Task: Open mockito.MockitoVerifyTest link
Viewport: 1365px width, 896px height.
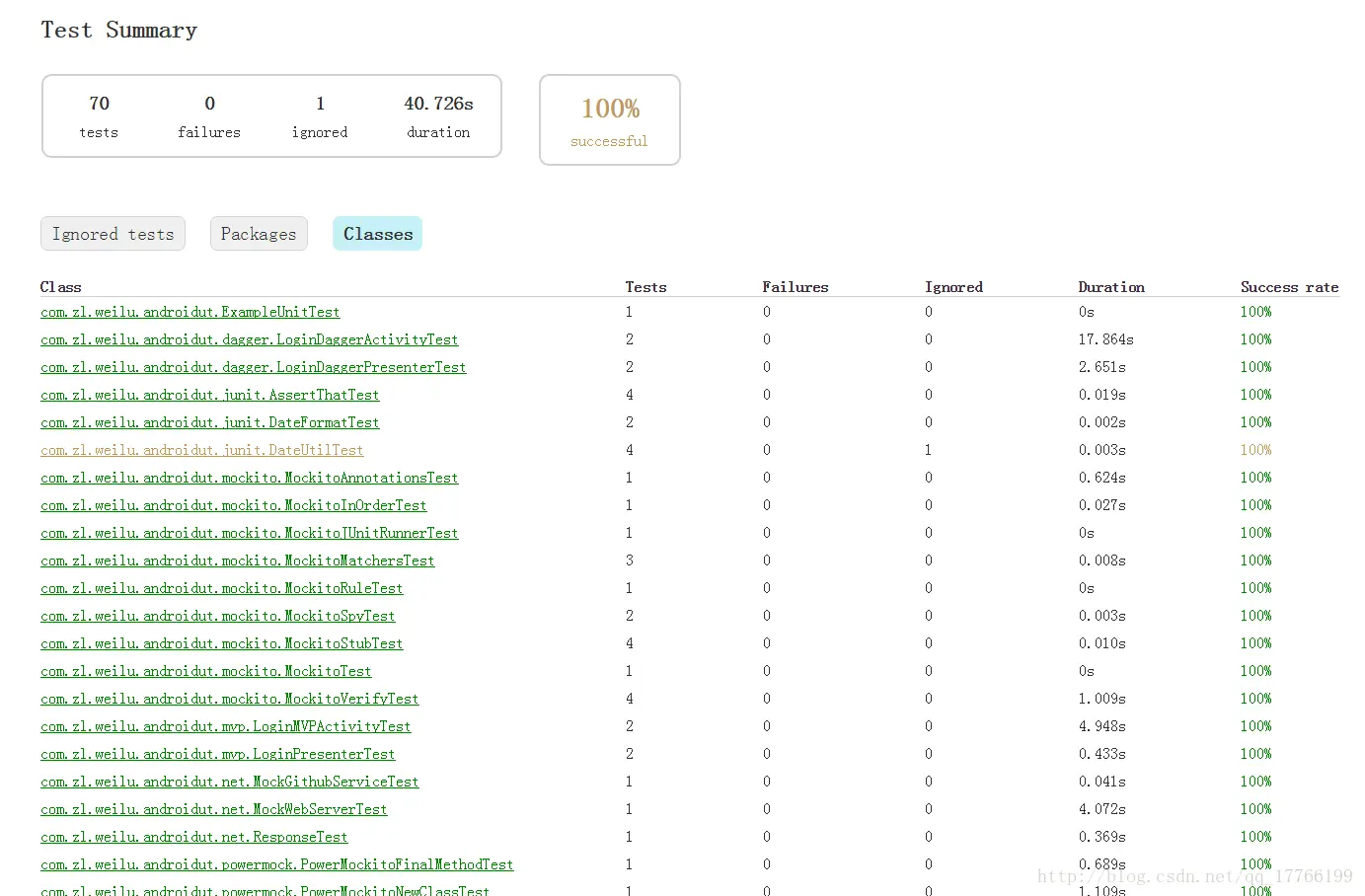Action: [x=230, y=699]
